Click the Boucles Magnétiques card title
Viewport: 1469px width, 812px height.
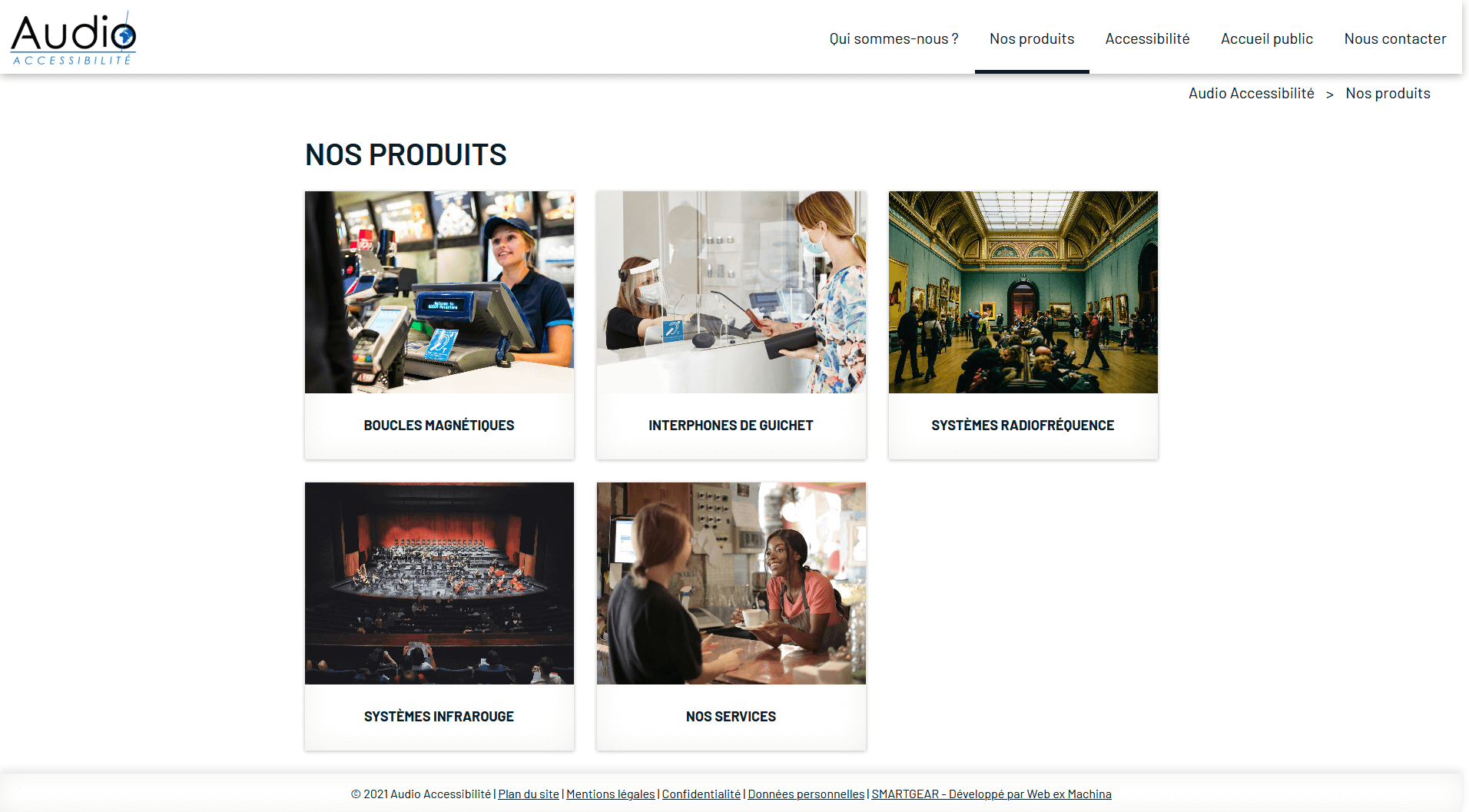pos(439,425)
